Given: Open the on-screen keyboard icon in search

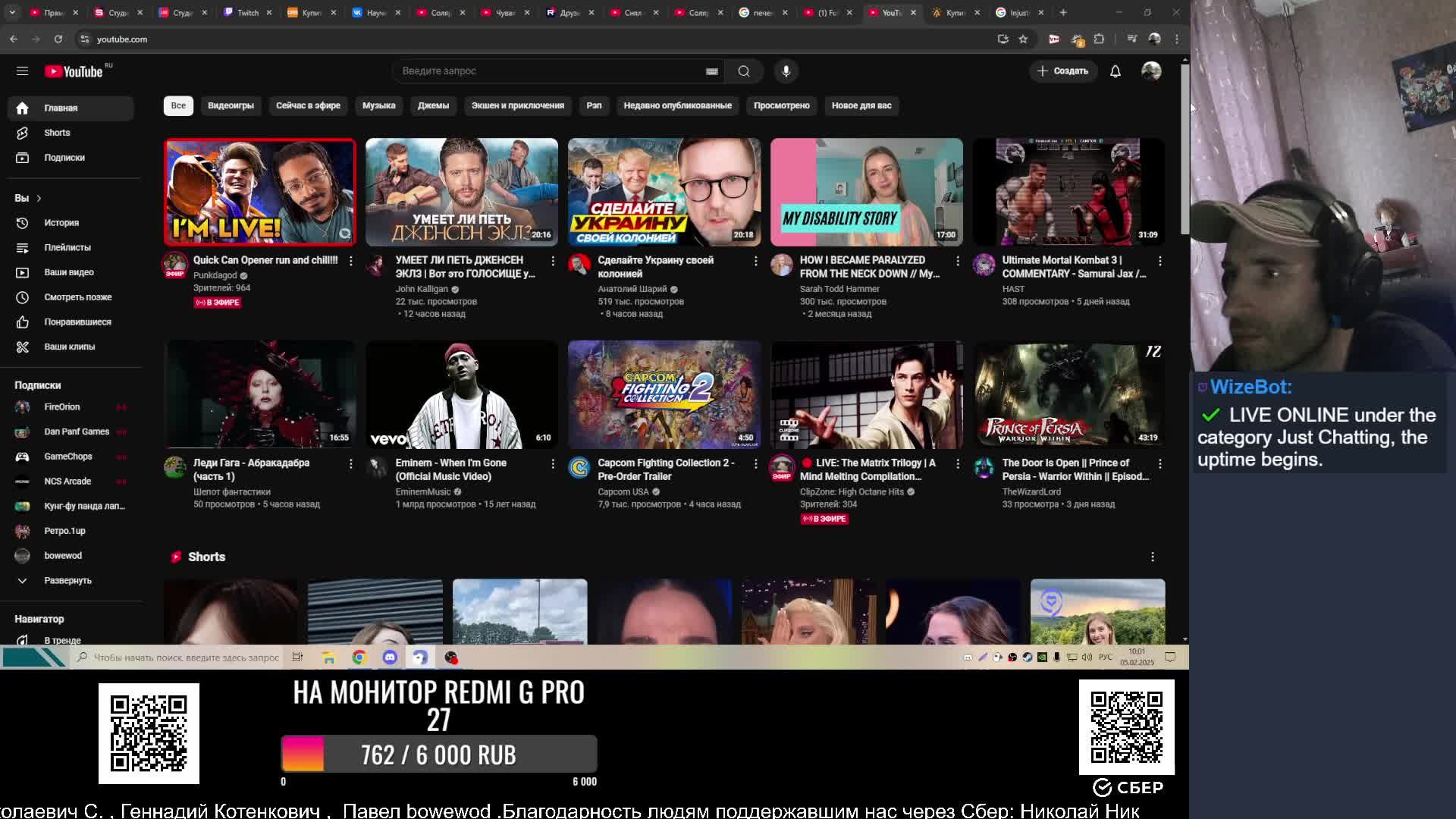Looking at the screenshot, I should pyautogui.click(x=711, y=71).
